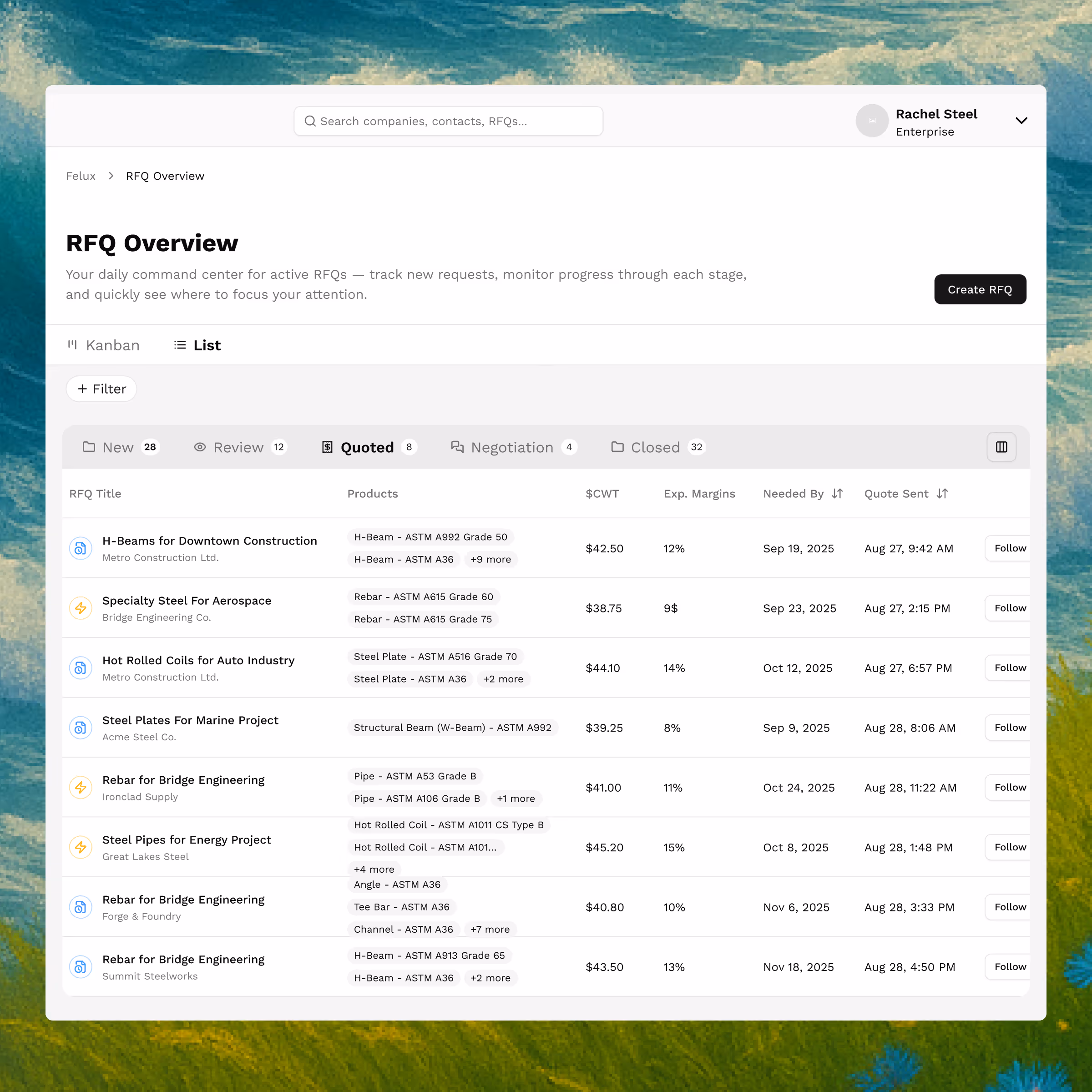Select the List view toggle
Image resolution: width=1092 pixels, height=1092 pixels.
coord(197,345)
